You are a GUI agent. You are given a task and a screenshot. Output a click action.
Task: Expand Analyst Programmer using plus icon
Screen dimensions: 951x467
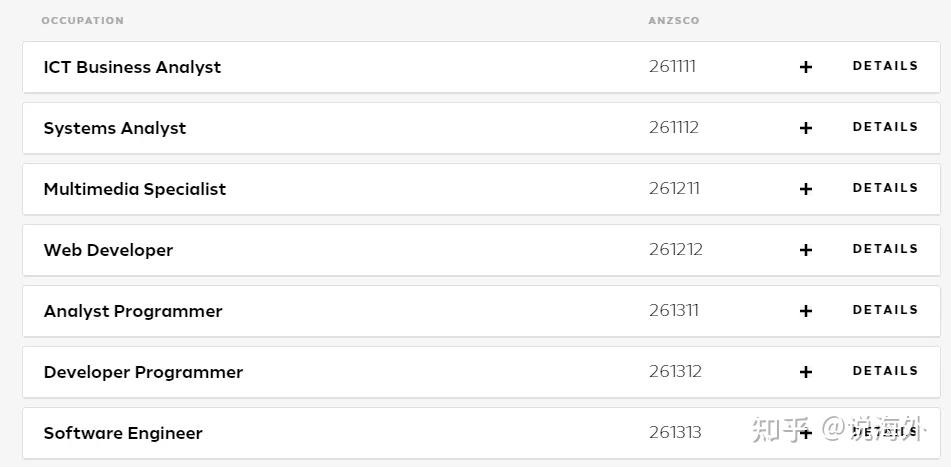(806, 311)
